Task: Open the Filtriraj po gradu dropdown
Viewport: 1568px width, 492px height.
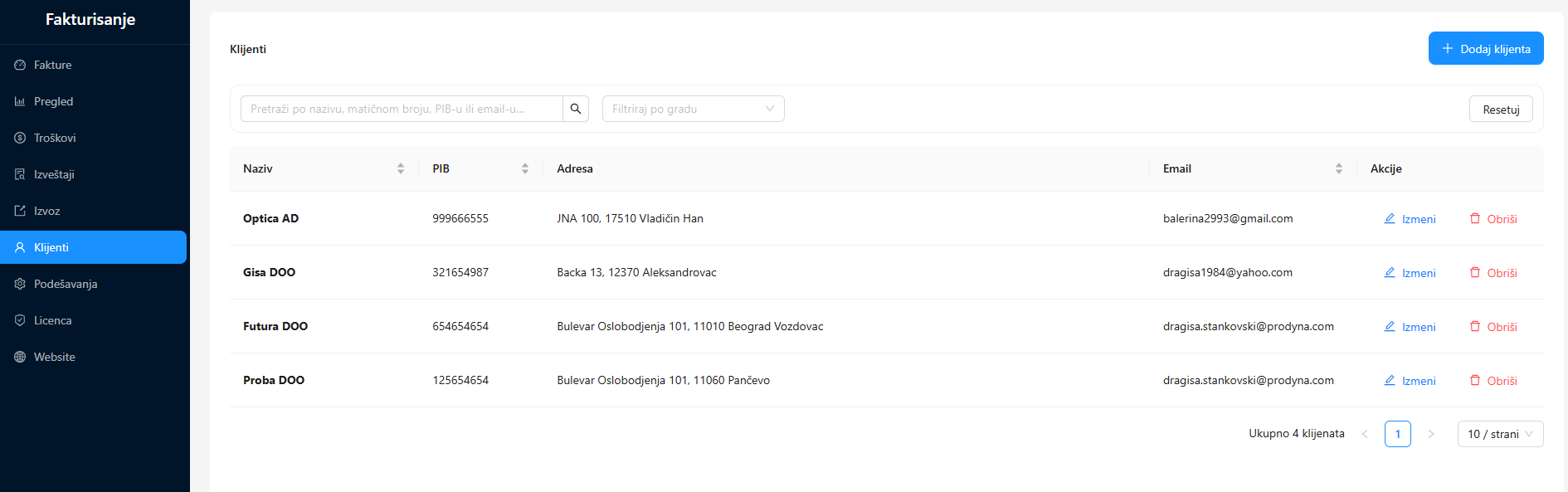Action: point(693,109)
